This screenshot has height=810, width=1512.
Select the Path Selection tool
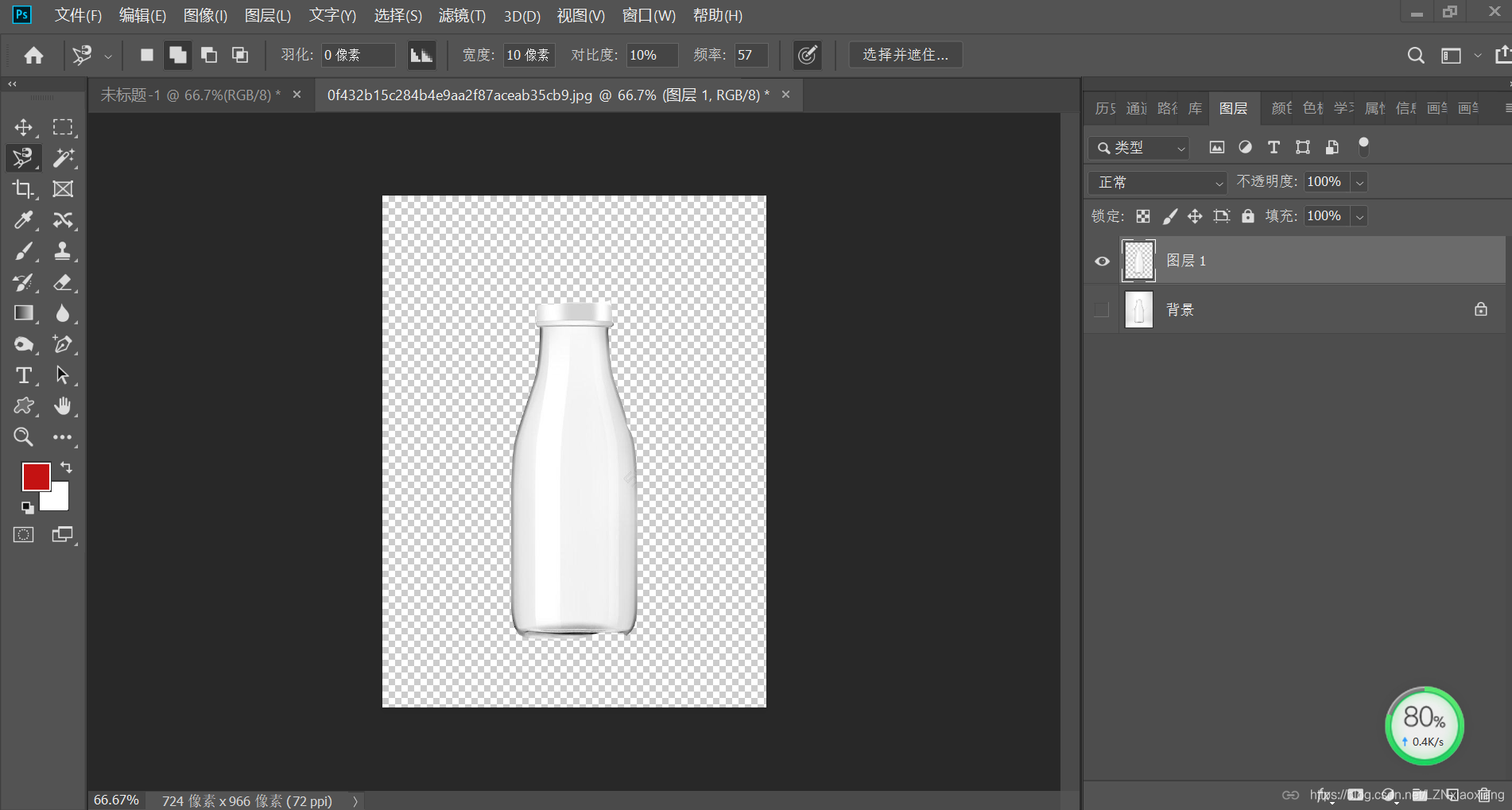point(62,375)
